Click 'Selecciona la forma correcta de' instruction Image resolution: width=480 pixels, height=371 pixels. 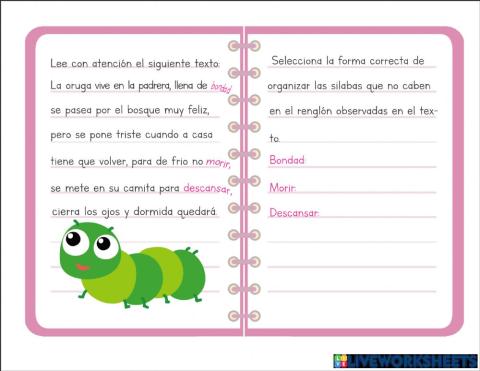348,61
